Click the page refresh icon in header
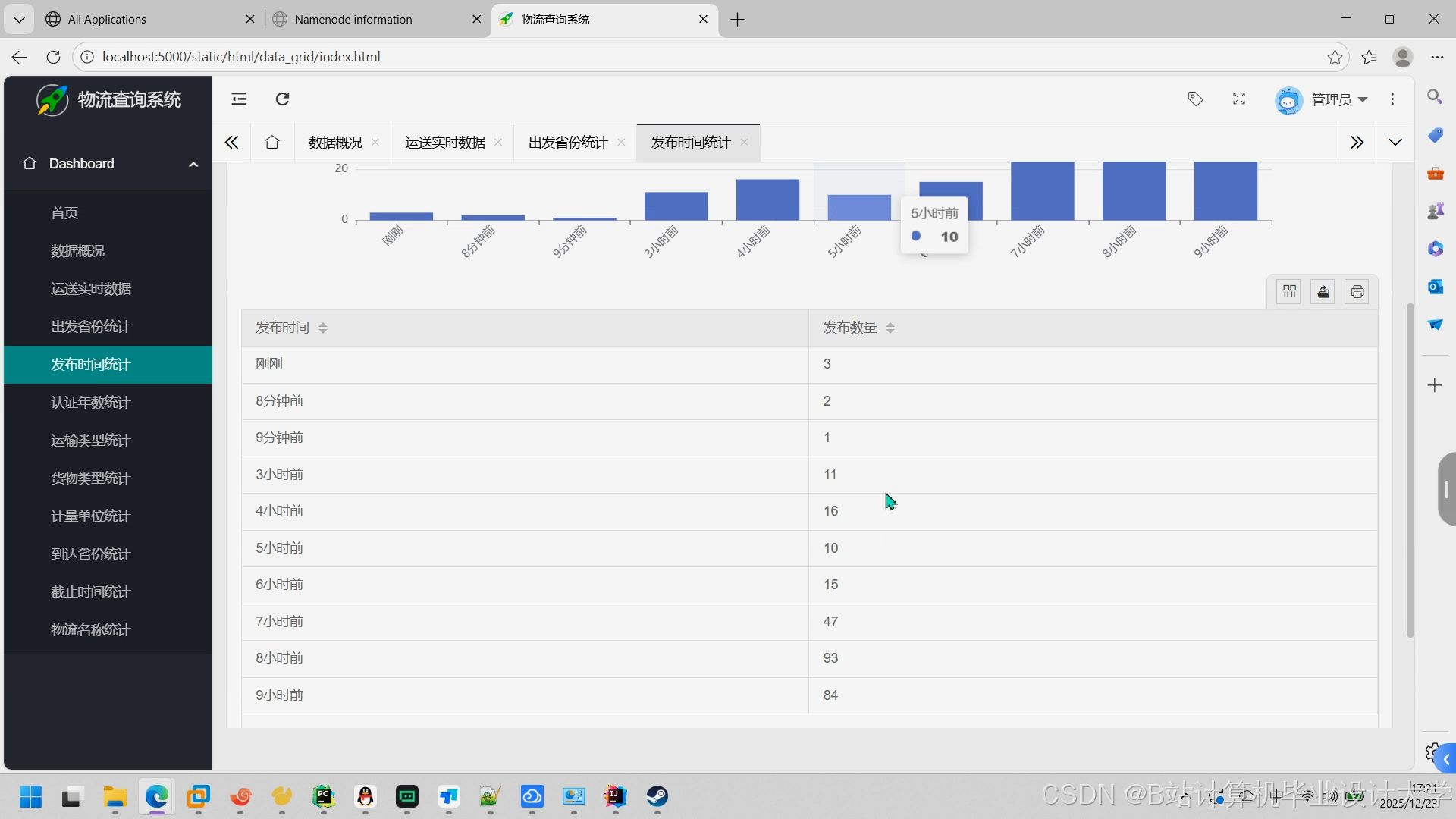 click(282, 99)
